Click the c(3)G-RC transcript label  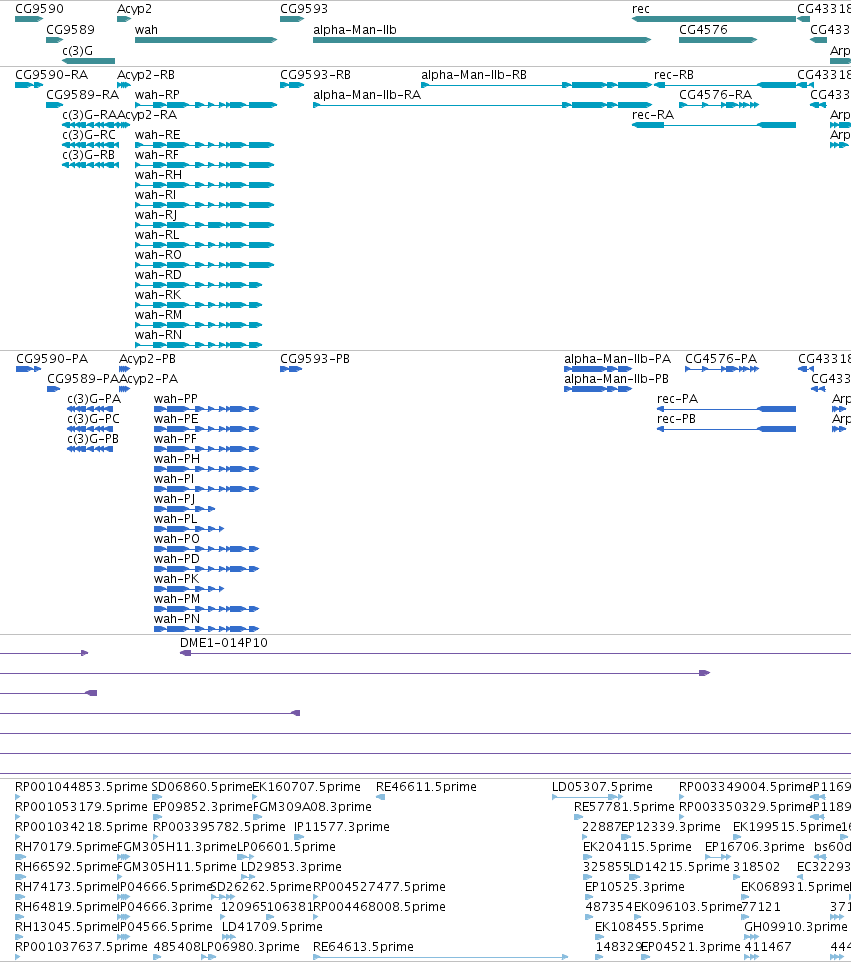point(89,135)
